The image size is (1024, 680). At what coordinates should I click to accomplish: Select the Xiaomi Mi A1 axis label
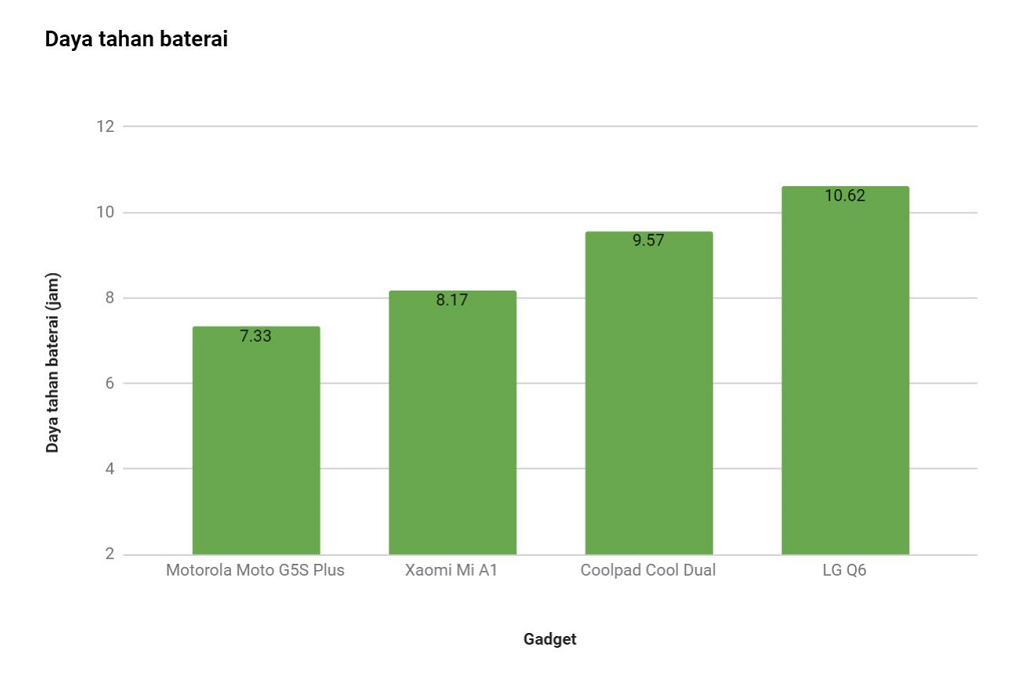pyautogui.click(x=451, y=571)
